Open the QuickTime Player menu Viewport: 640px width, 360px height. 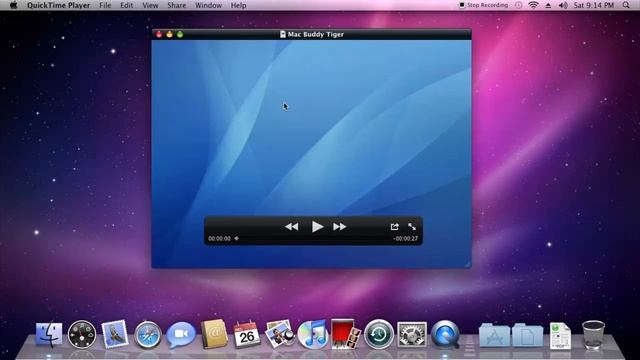click(x=58, y=5)
